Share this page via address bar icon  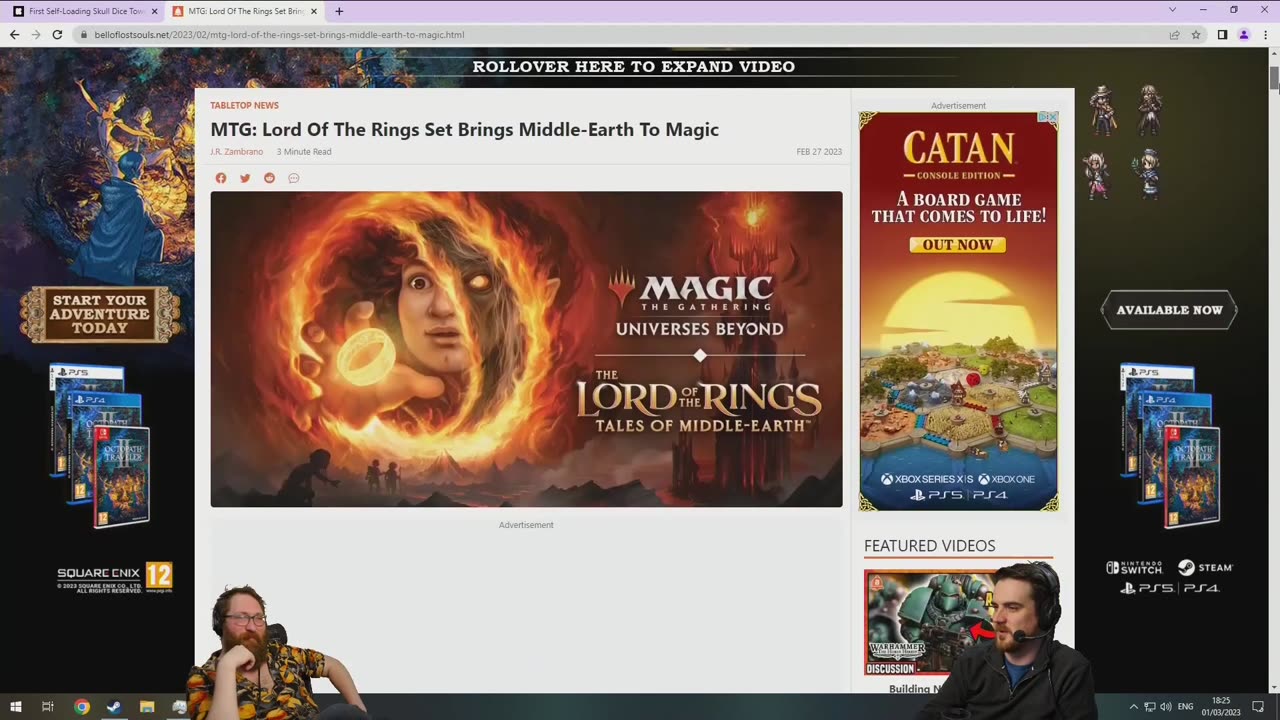pyautogui.click(x=1174, y=35)
